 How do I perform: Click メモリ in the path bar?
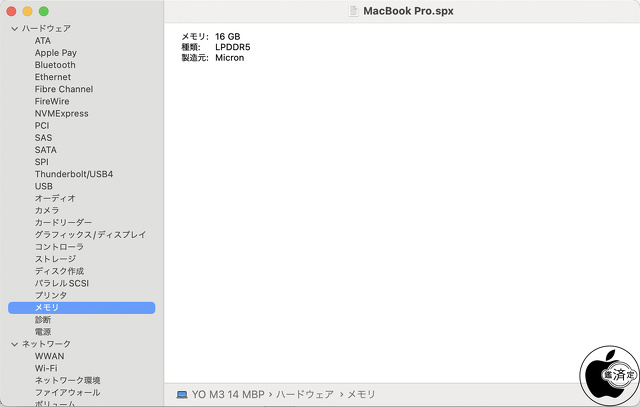[361, 394]
